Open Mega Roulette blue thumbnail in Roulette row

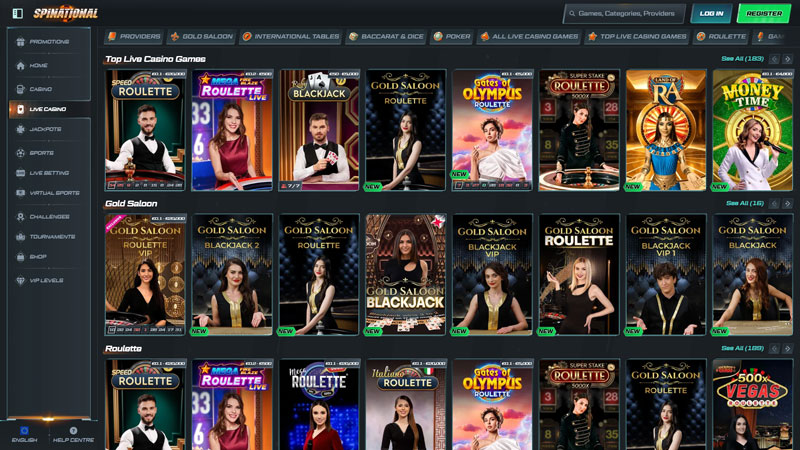[x=319, y=405]
